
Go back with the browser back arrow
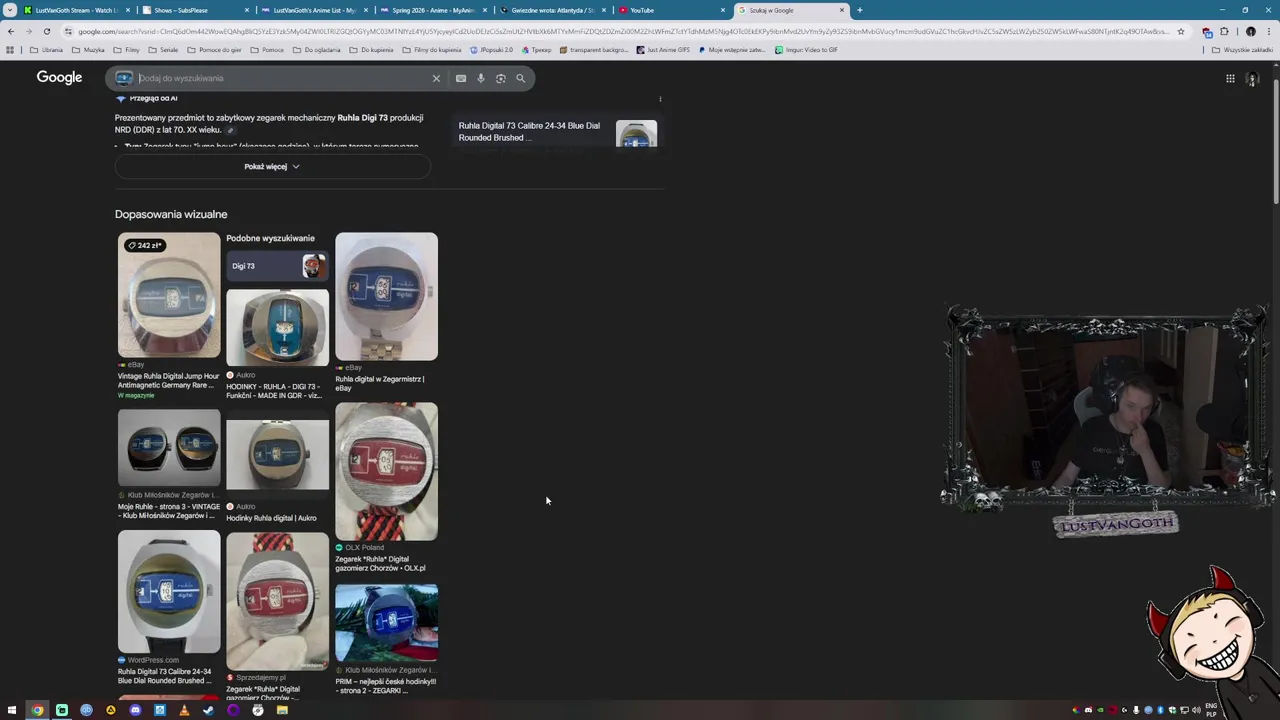point(11,31)
